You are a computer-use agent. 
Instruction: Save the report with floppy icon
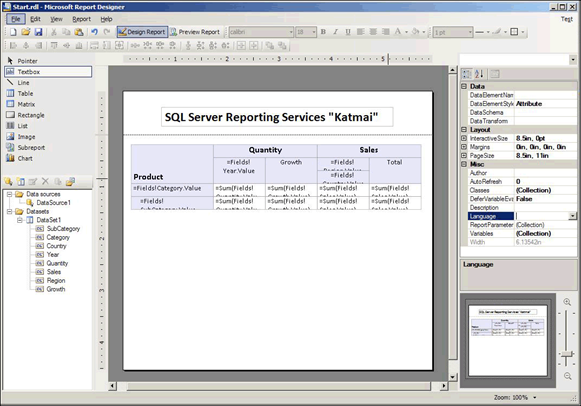pos(38,32)
